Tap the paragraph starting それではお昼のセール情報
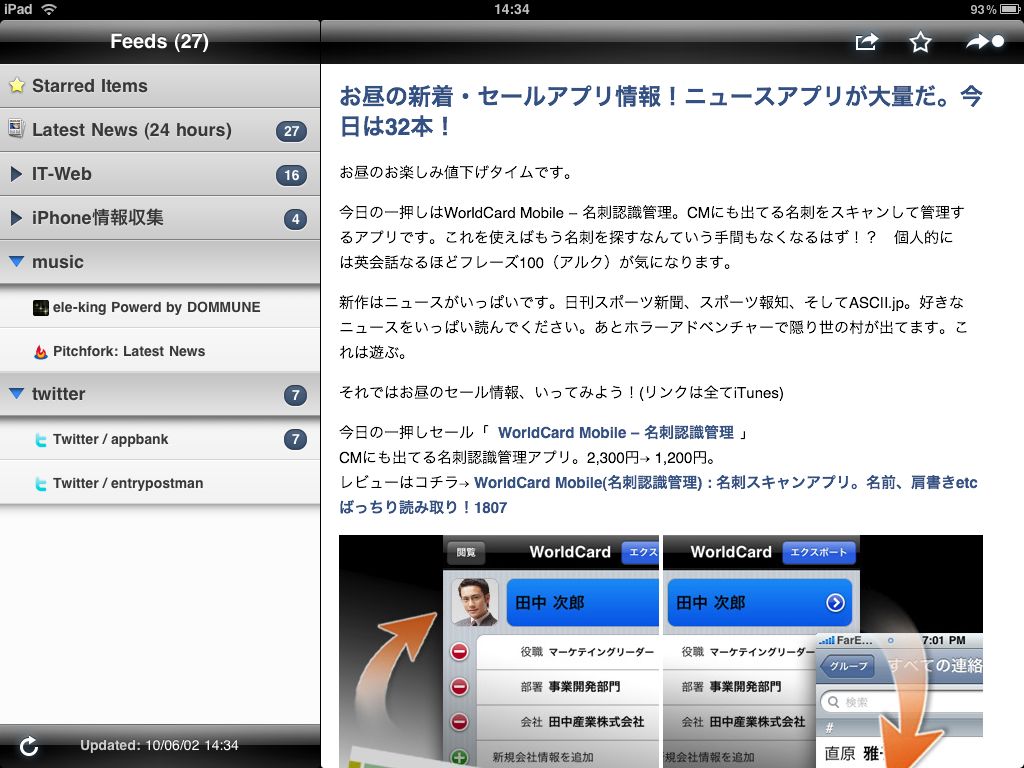This screenshot has height=768, width=1024. (x=561, y=392)
